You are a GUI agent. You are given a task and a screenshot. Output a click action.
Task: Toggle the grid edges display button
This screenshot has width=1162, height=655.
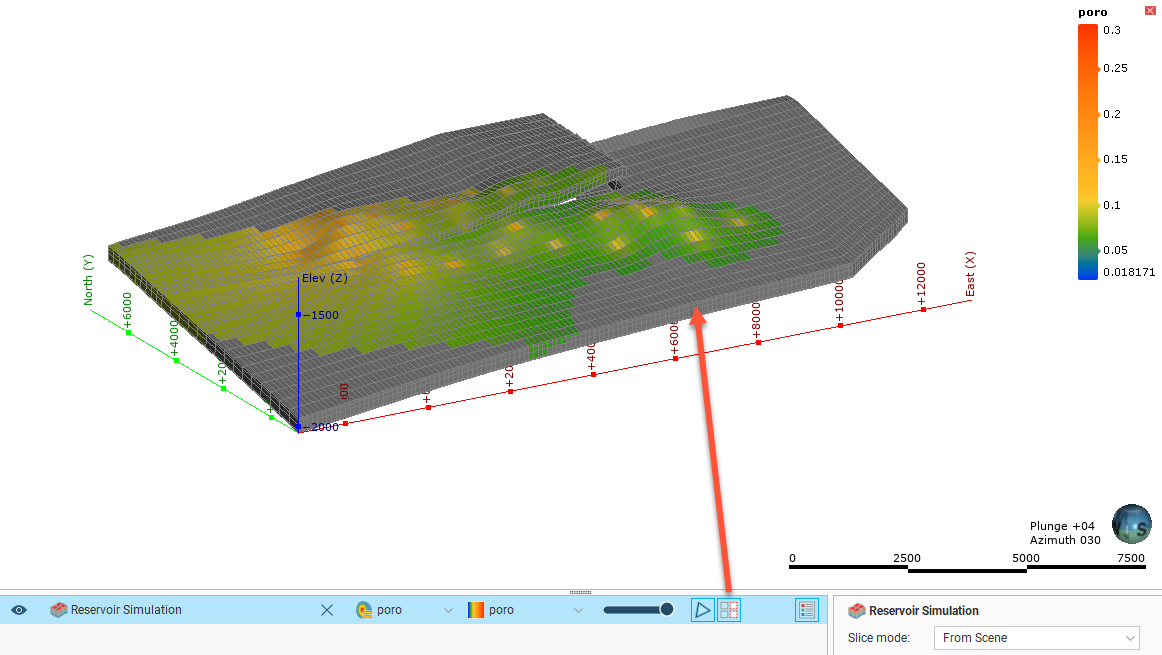tap(729, 610)
